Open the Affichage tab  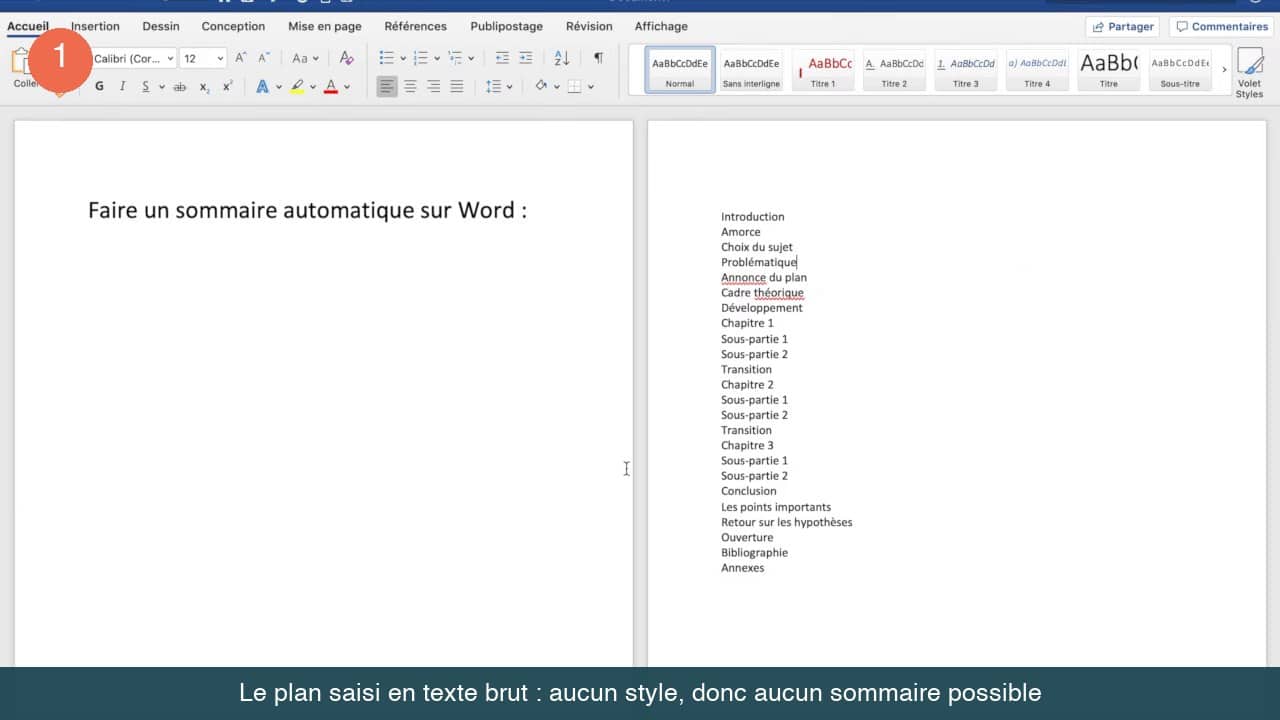tap(661, 26)
